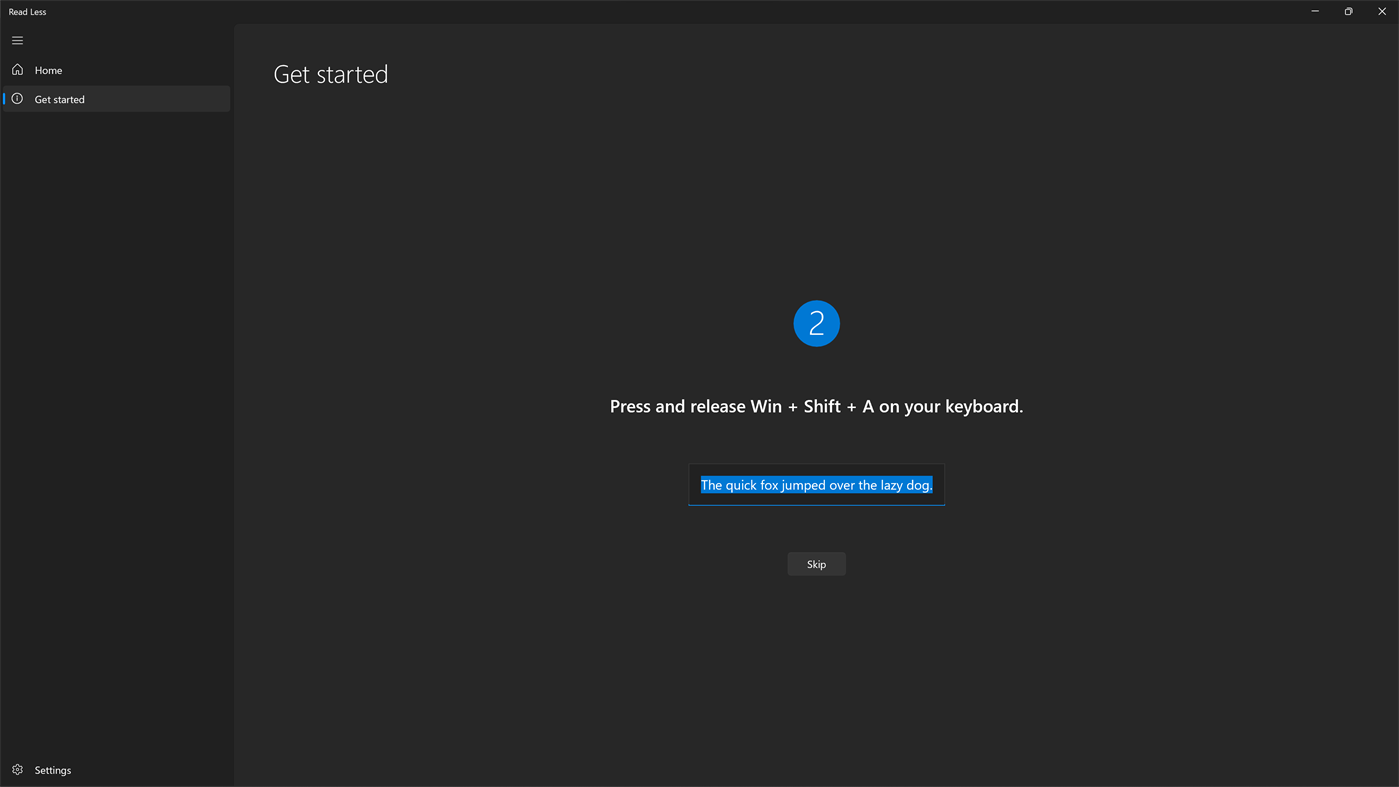Click the restore window icon
The image size is (1399, 787).
coord(1346,10)
